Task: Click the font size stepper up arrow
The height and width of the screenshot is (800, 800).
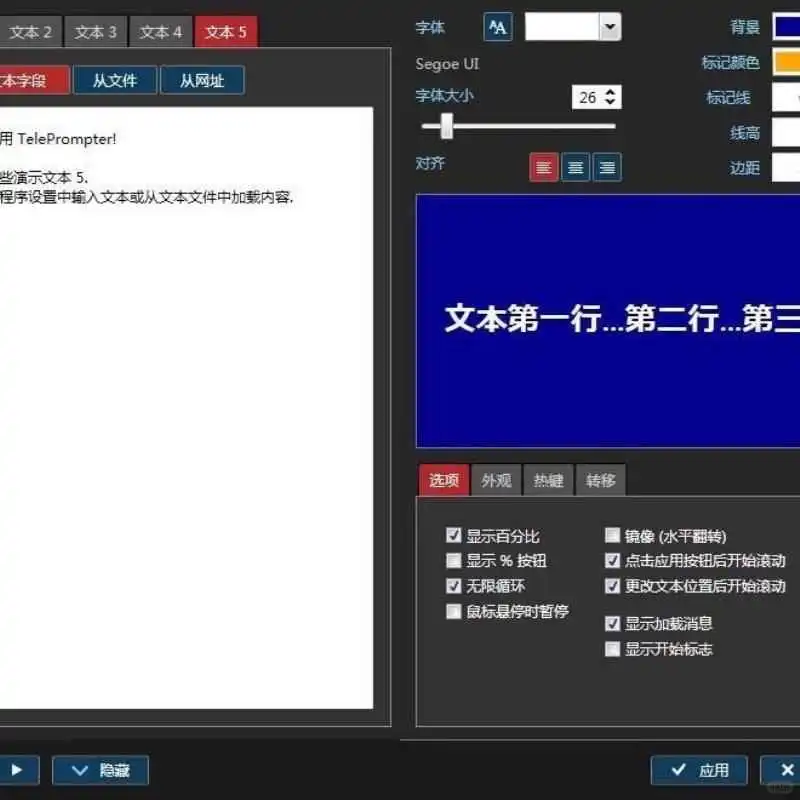Action: tap(610, 91)
